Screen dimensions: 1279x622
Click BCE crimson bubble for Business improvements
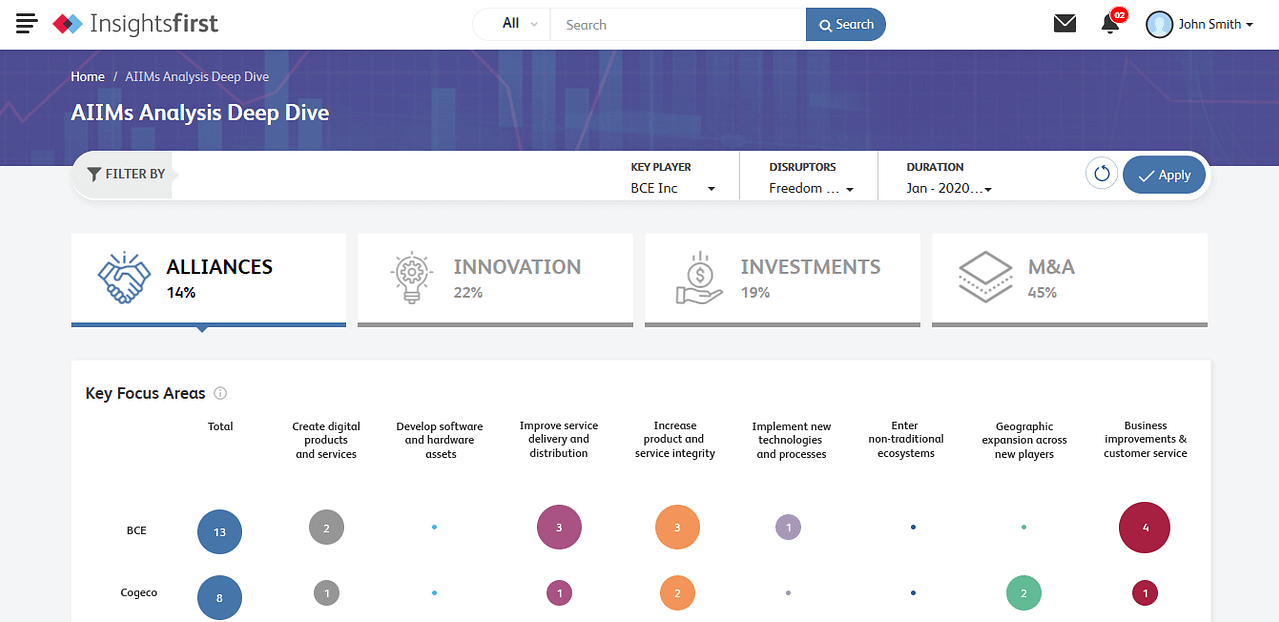pos(1145,527)
